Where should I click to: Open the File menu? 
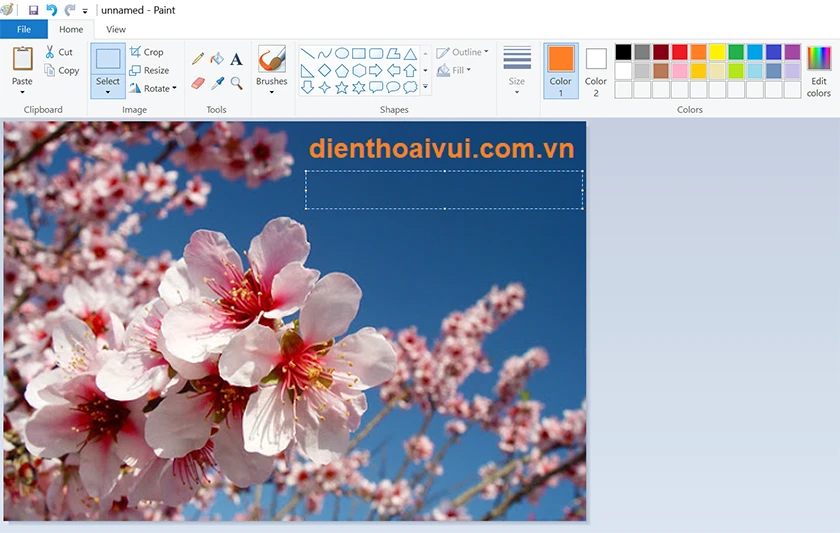pos(24,29)
